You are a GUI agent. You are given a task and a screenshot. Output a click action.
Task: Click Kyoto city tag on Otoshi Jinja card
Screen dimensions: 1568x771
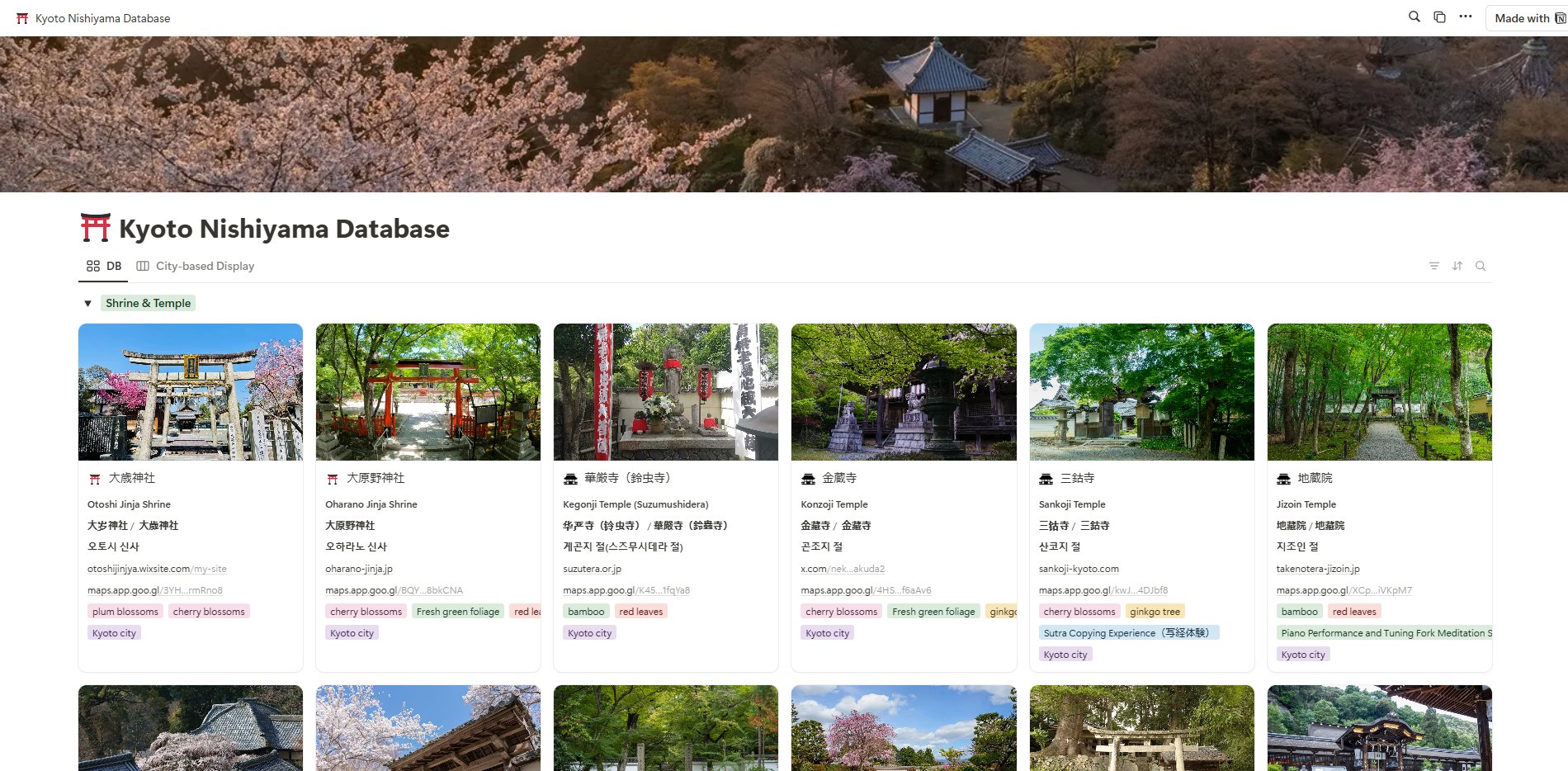[114, 633]
